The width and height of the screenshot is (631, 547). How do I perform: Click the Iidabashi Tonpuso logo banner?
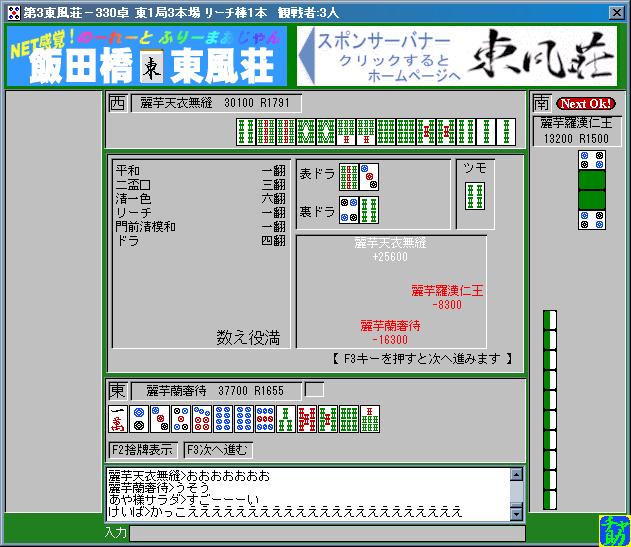coord(146,55)
